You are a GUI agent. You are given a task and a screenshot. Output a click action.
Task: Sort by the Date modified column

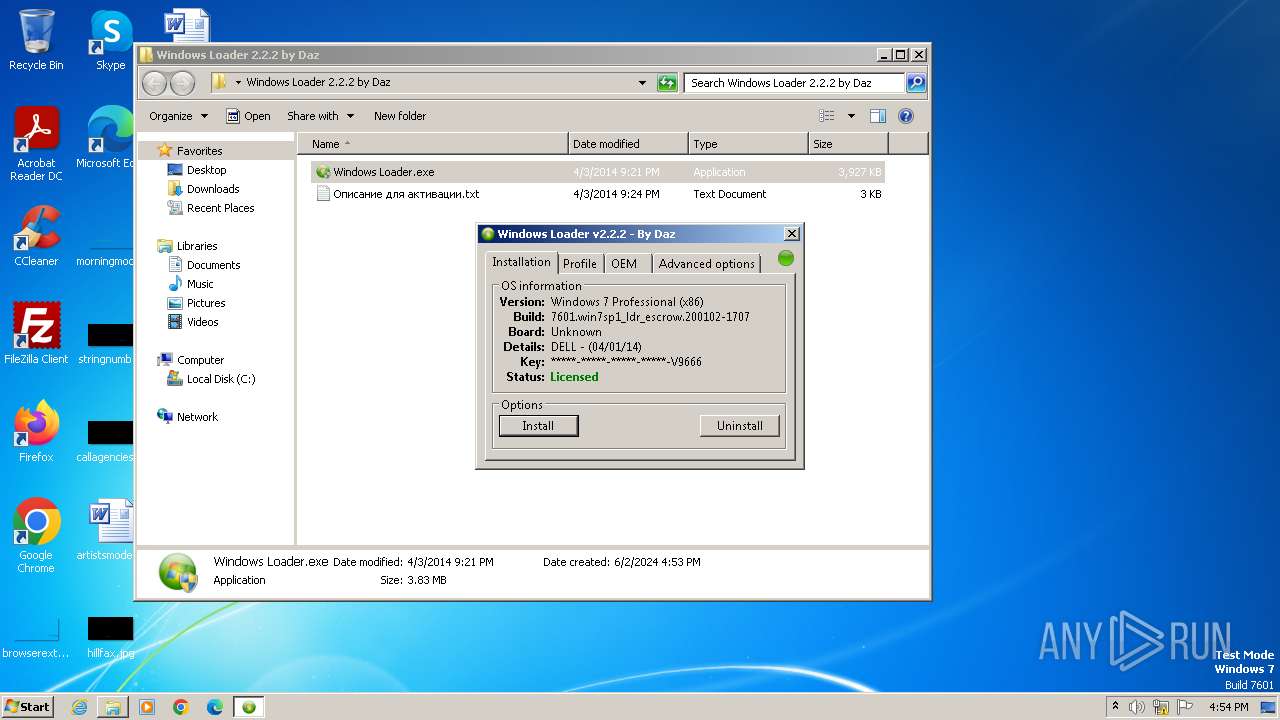(x=628, y=144)
